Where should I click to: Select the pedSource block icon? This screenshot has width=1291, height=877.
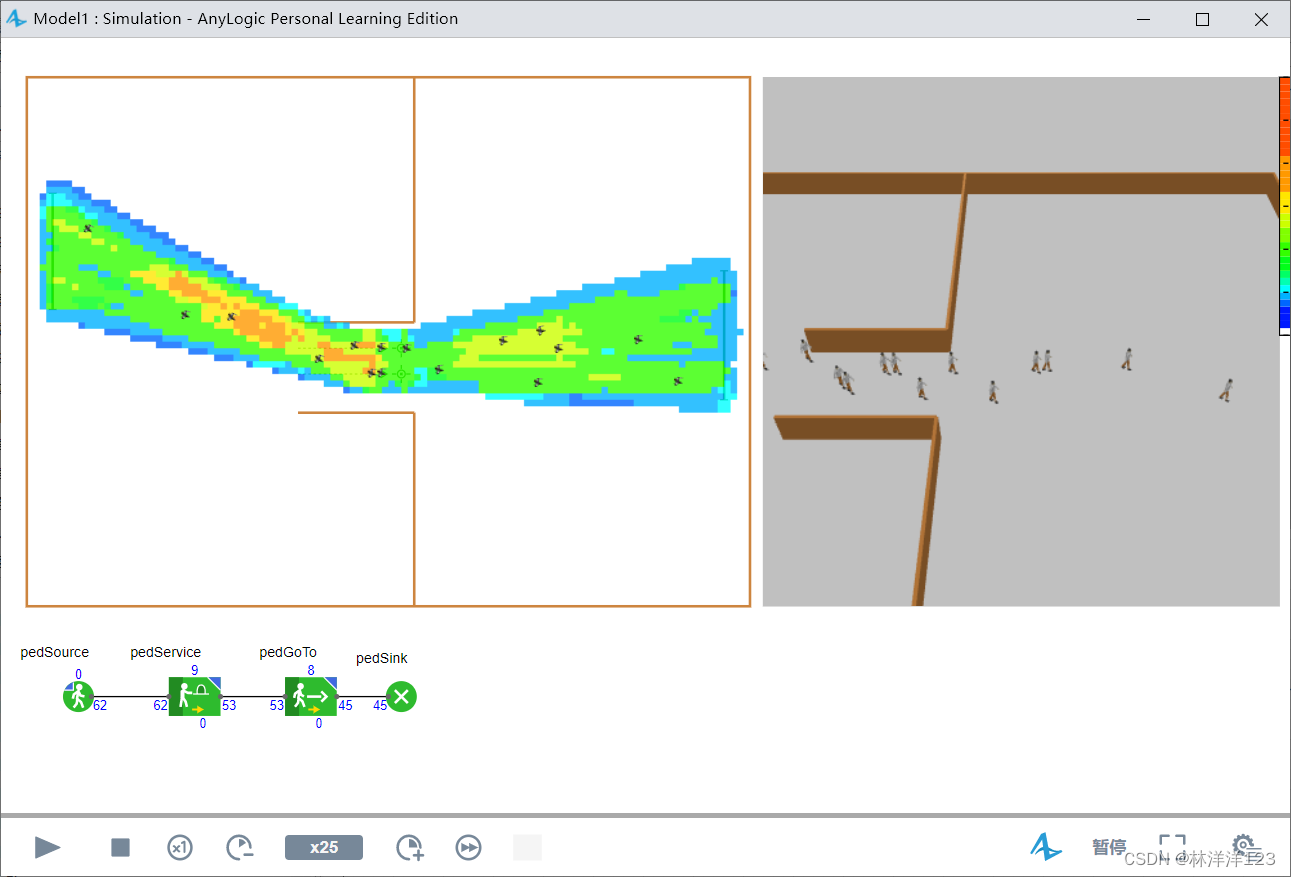point(78,696)
